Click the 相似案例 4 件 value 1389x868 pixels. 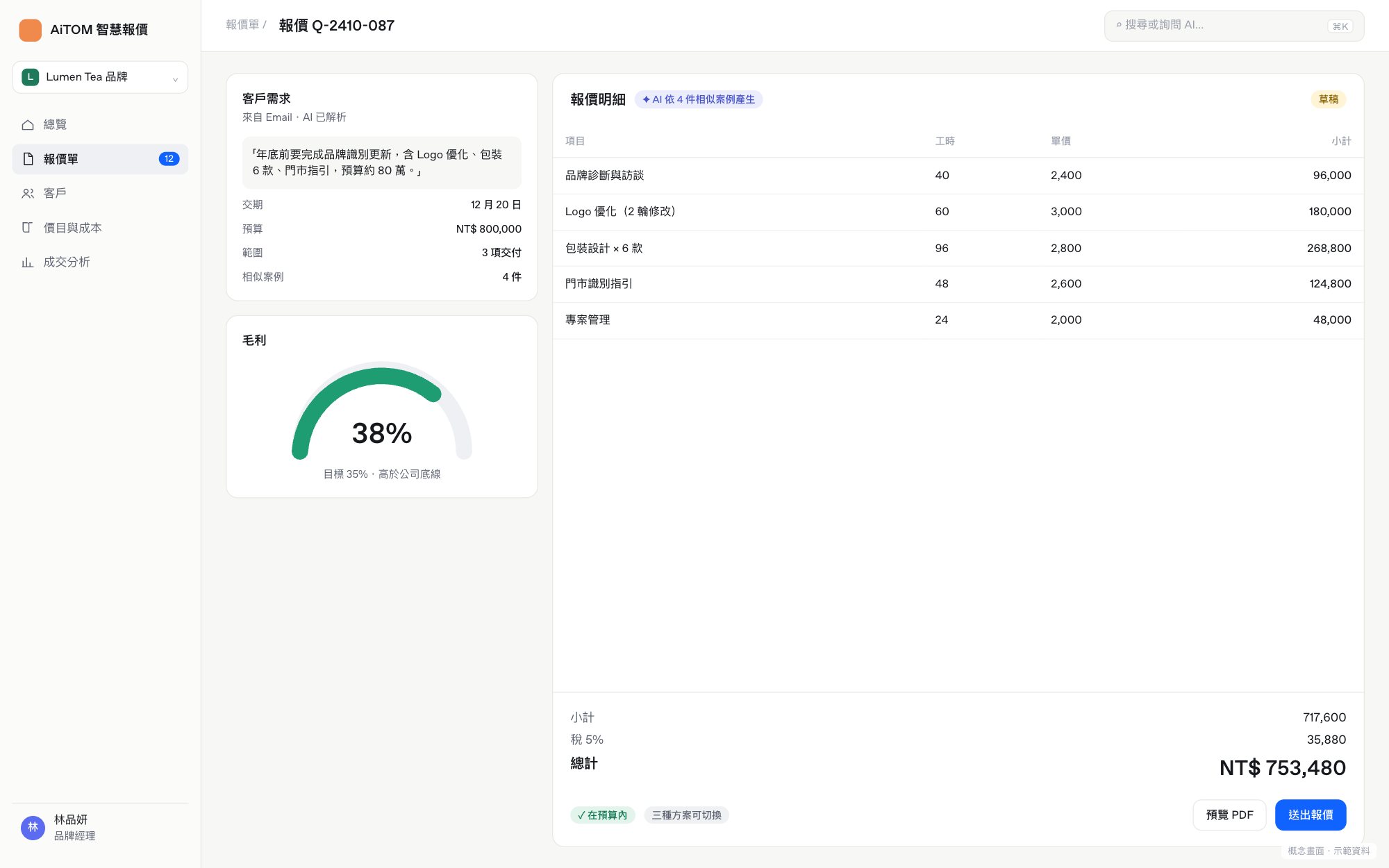pos(512,277)
